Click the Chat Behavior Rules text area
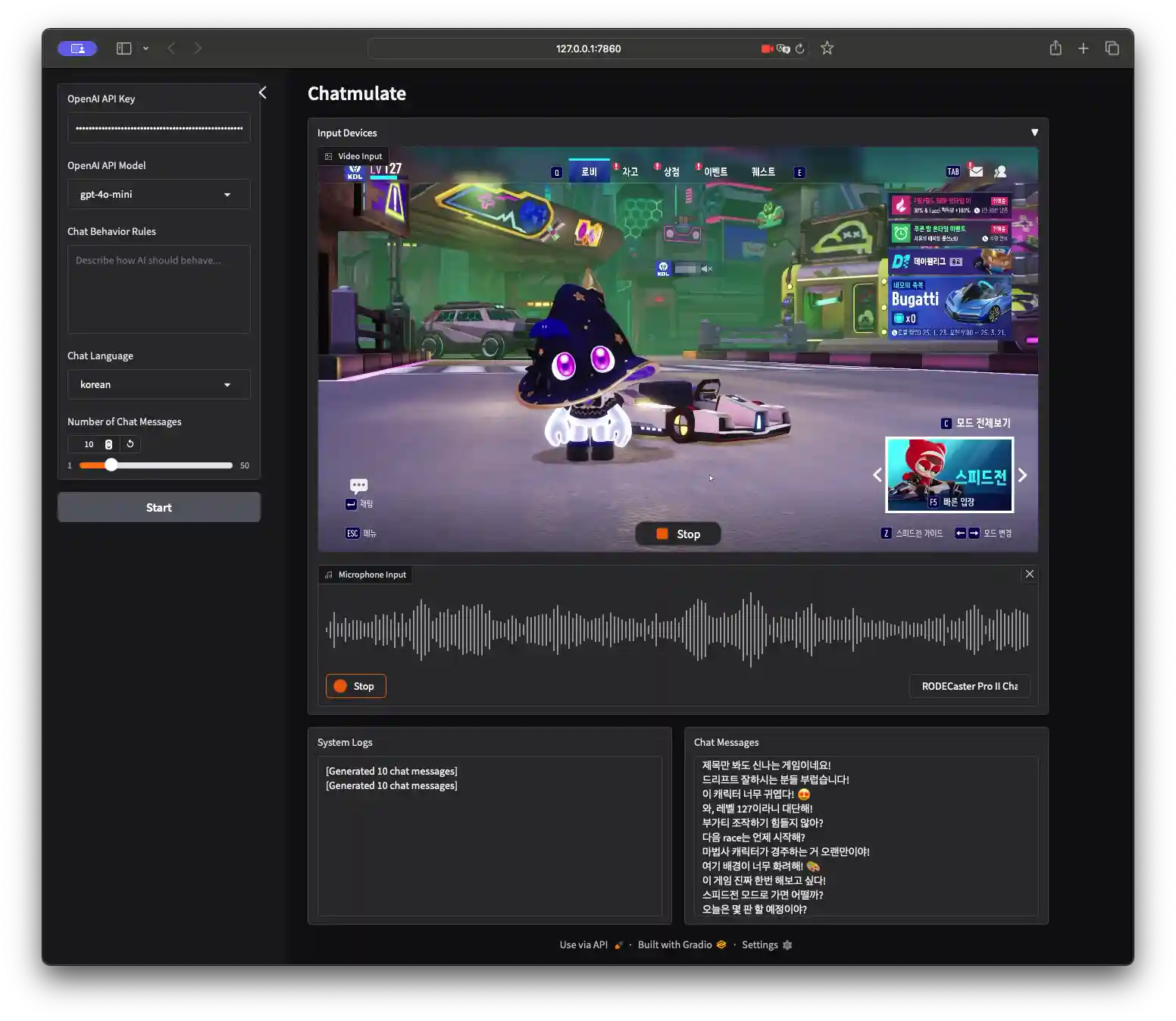 coord(158,289)
